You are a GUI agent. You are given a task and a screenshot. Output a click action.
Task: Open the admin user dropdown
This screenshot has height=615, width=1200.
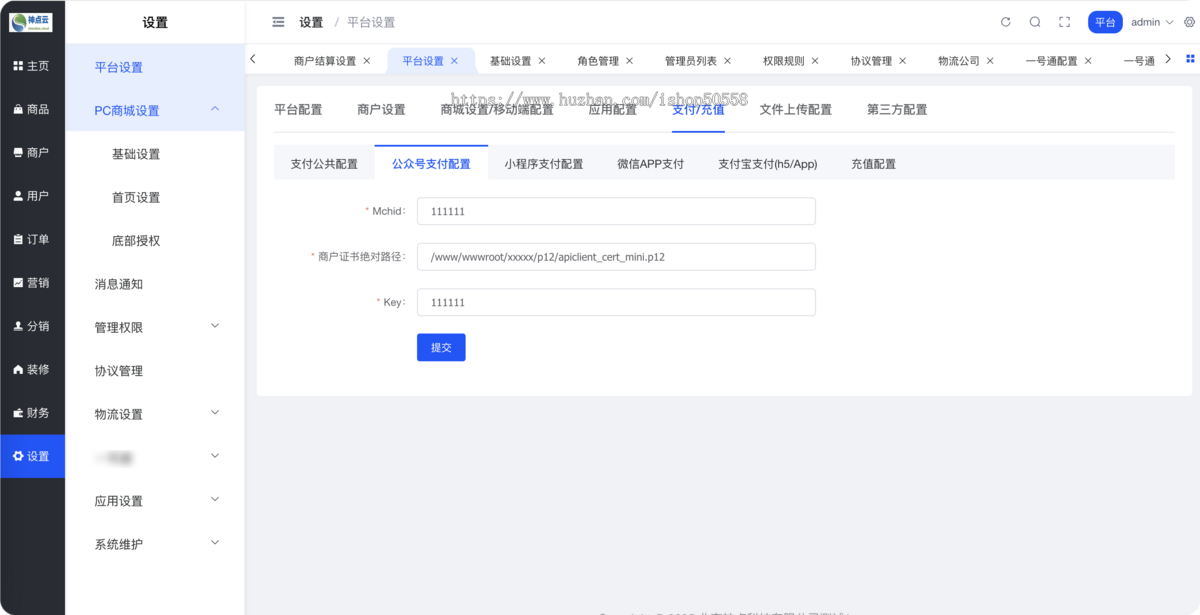click(1152, 22)
